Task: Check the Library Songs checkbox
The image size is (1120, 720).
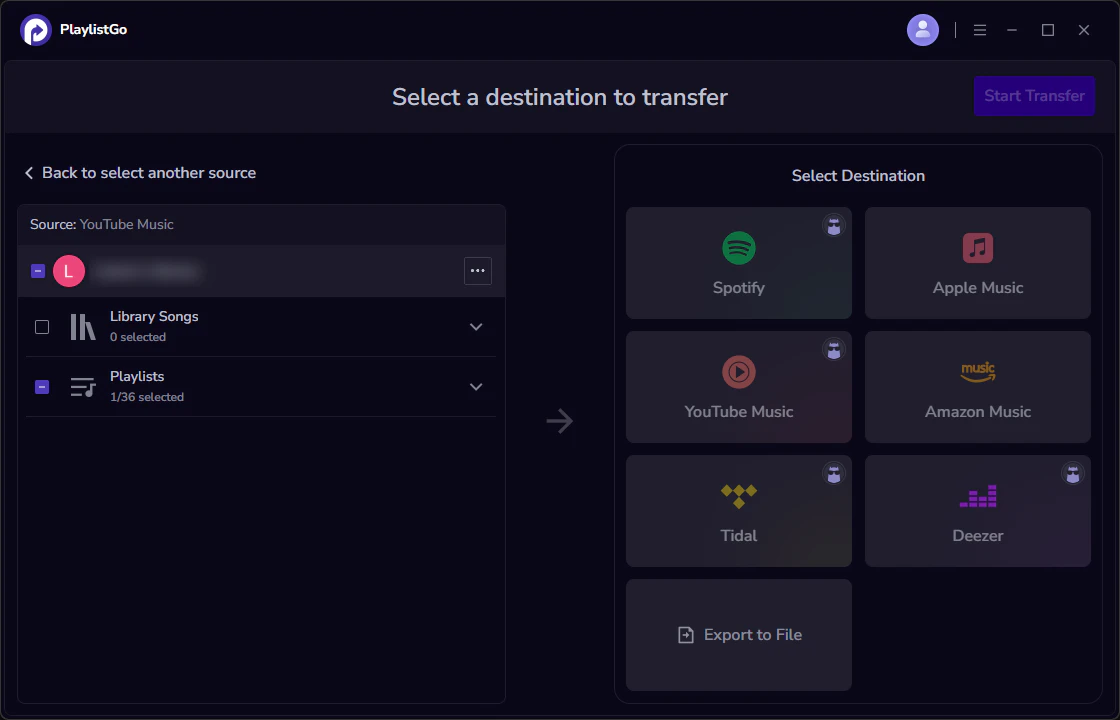Action: click(42, 326)
